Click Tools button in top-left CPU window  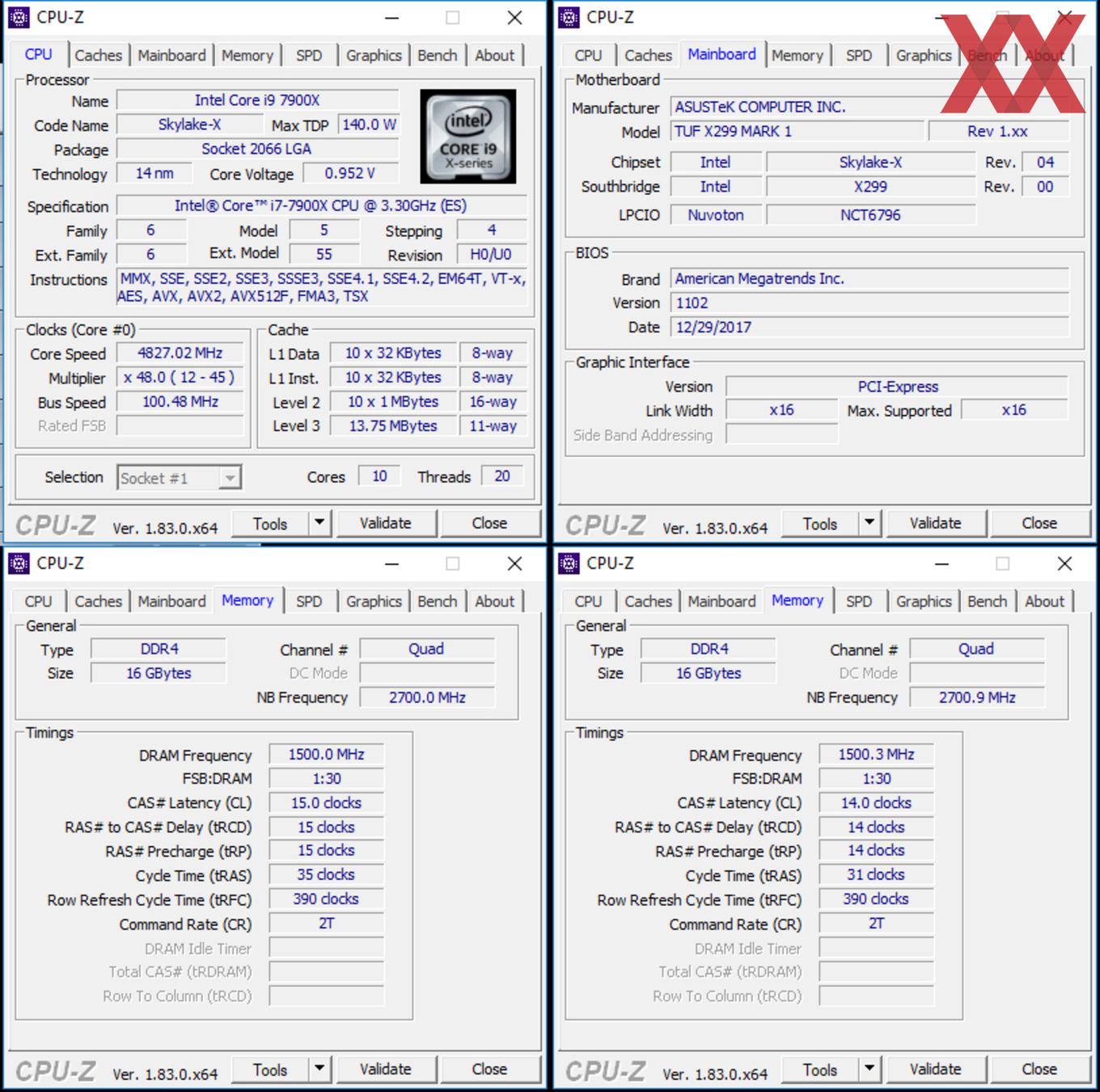coord(270,523)
